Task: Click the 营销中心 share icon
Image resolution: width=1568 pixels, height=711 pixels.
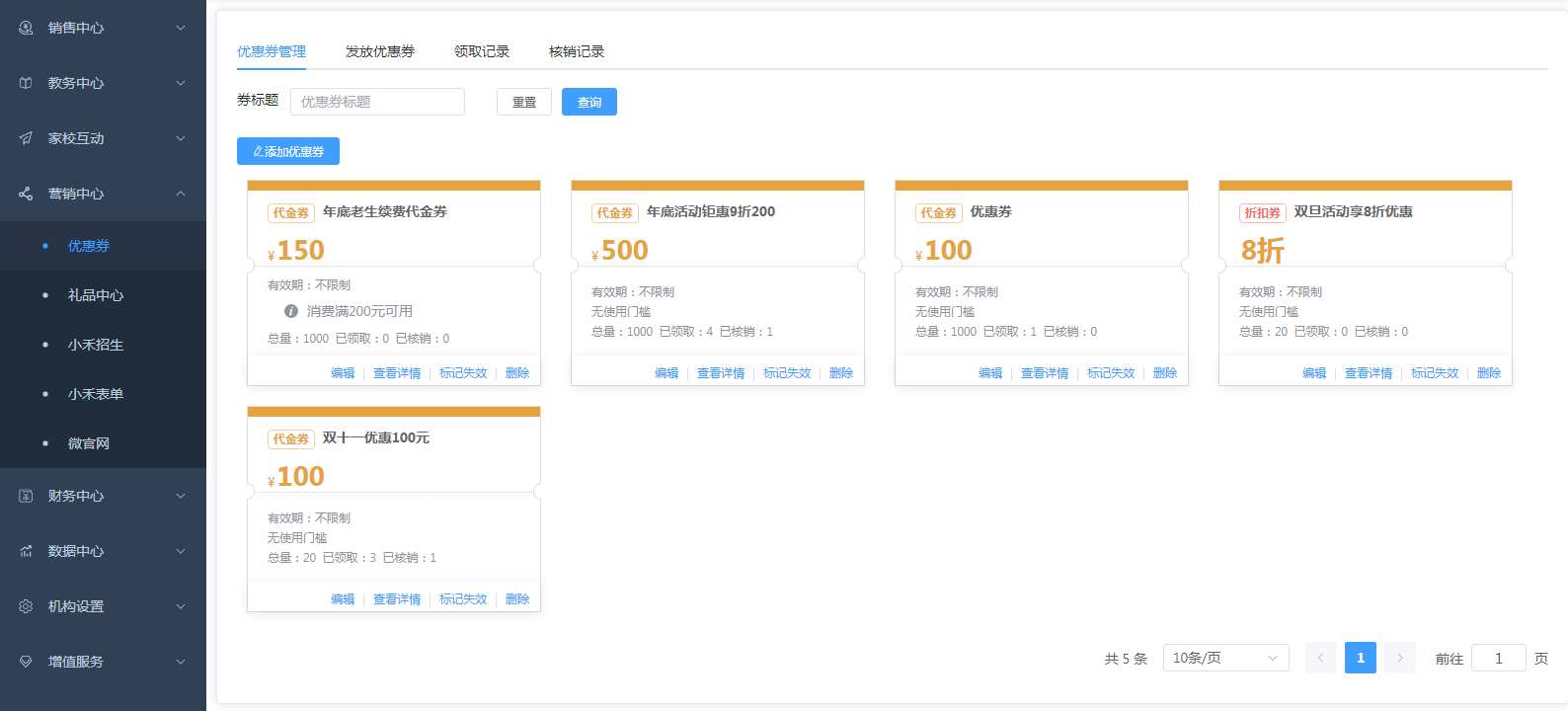Action: tap(26, 194)
